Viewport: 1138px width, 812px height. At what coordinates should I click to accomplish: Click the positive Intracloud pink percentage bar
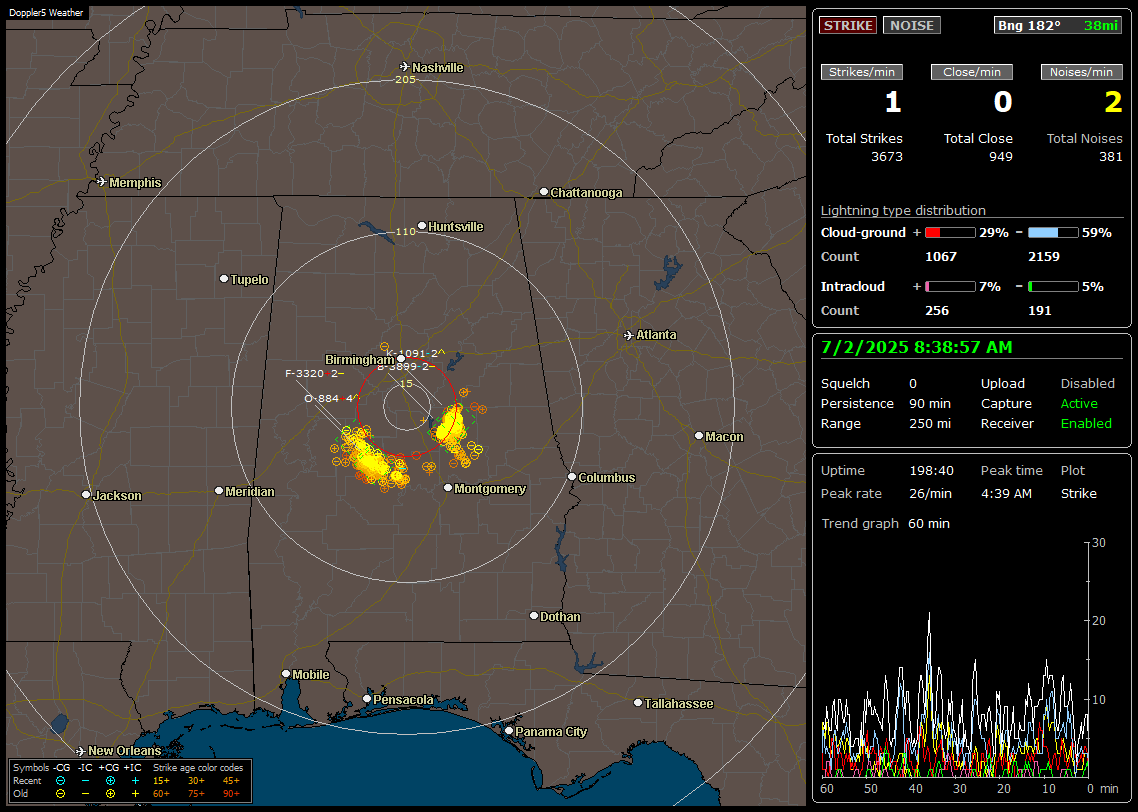(x=950, y=287)
